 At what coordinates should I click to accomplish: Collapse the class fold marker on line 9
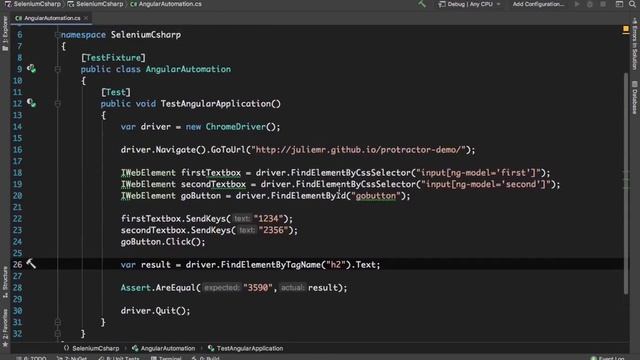click(x=58, y=69)
